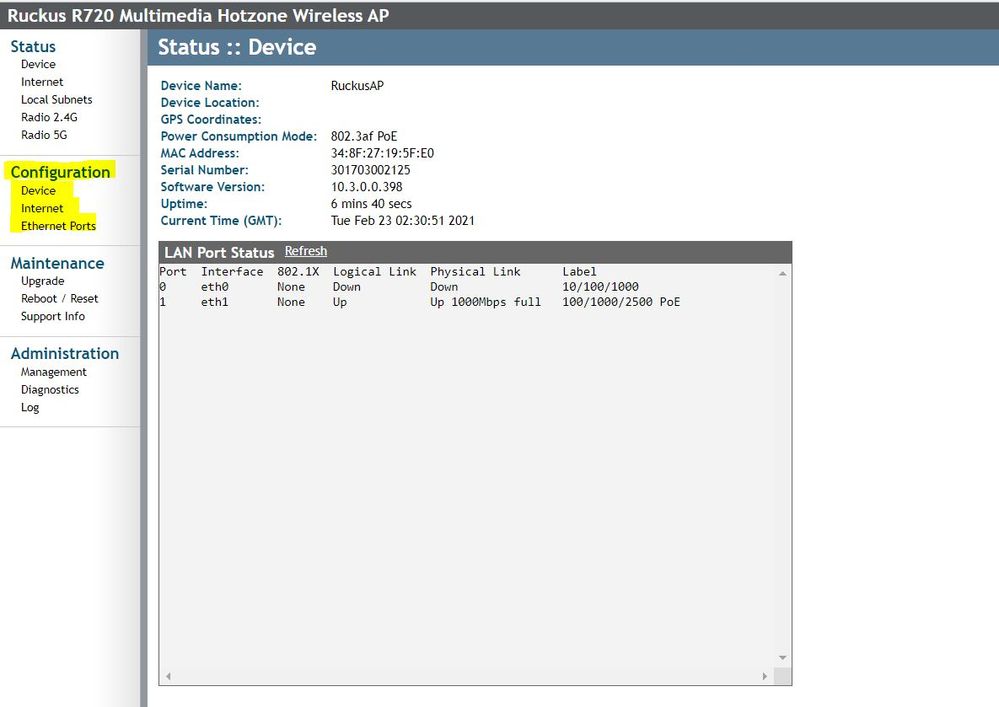Open the Reboot / Reset page

[59, 299]
